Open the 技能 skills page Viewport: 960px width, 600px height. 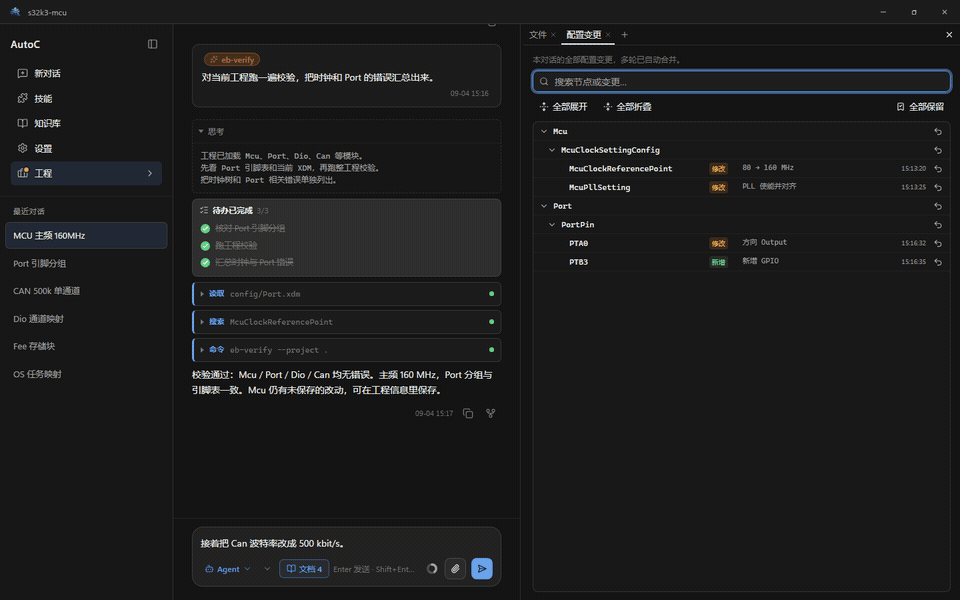click(x=86, y=99)
